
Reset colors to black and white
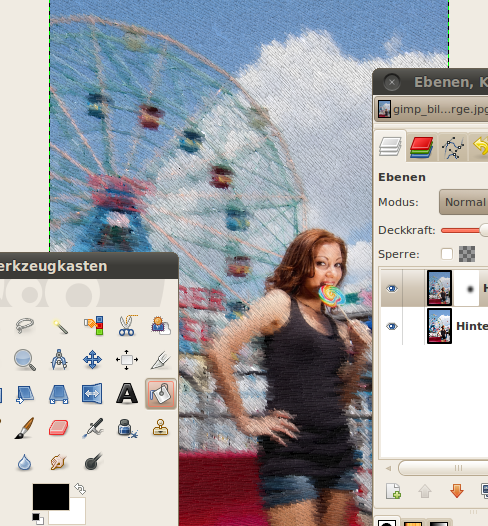click(x=38, y=519)
